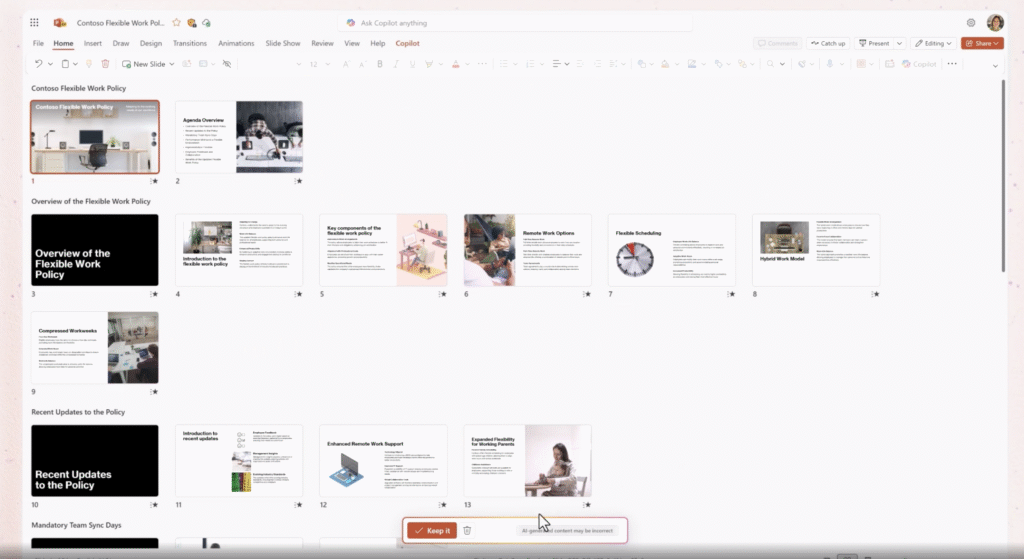Open more toolbar options ellipsis

[952, 64]
